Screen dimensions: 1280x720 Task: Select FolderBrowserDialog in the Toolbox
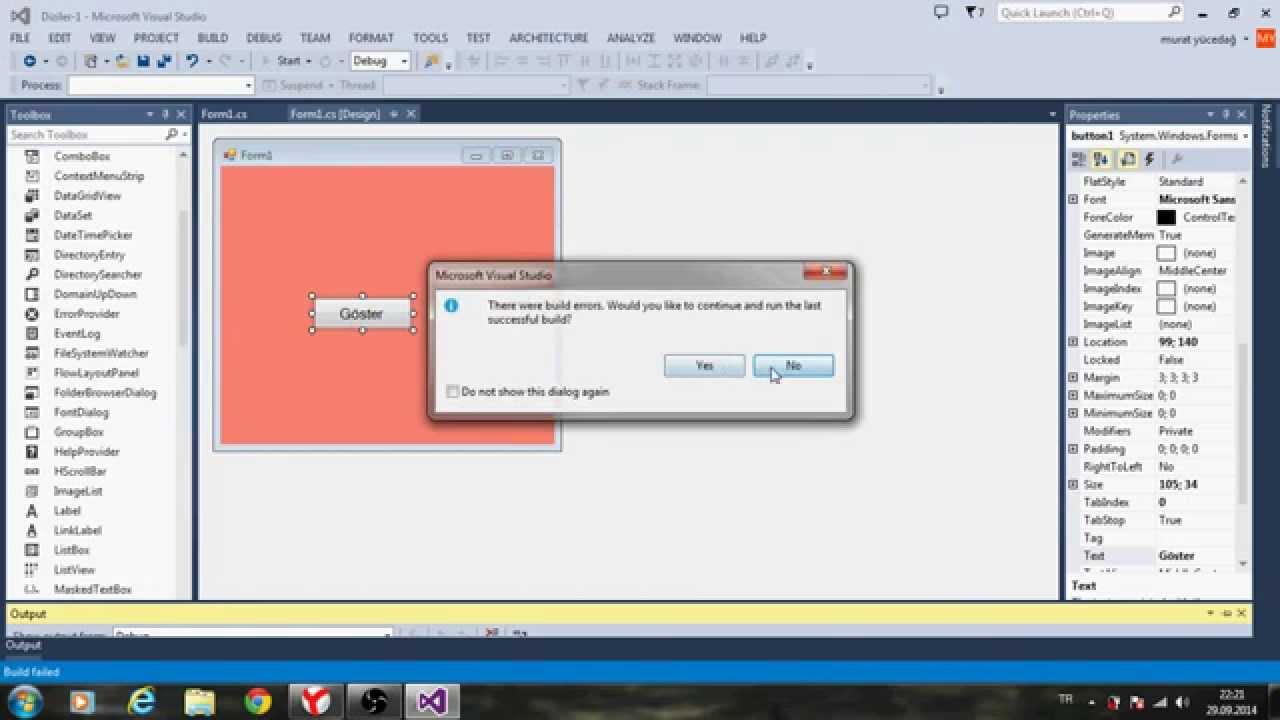click(105, 393)
